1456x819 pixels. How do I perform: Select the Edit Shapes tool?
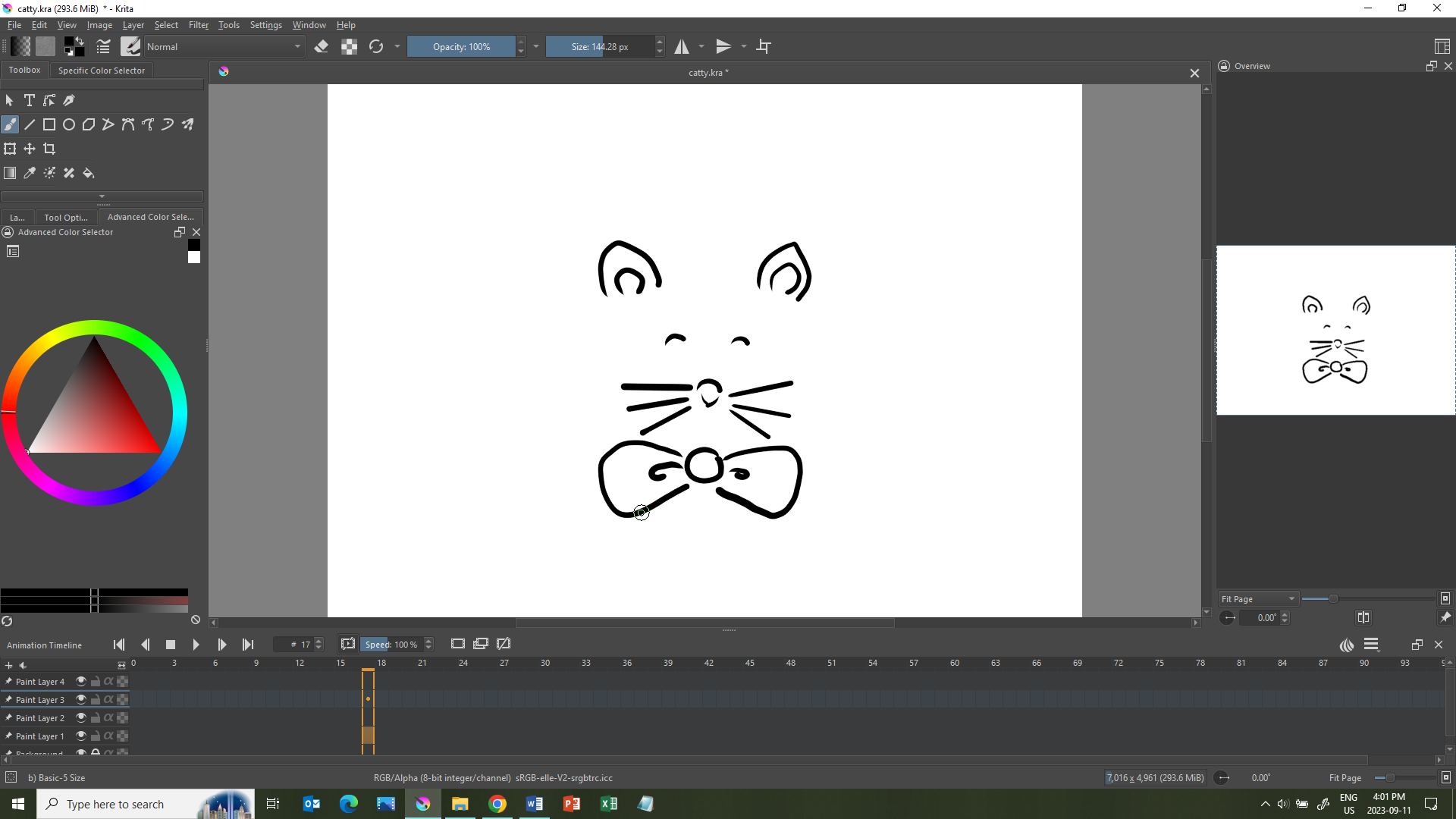click(x=49, y=100)
